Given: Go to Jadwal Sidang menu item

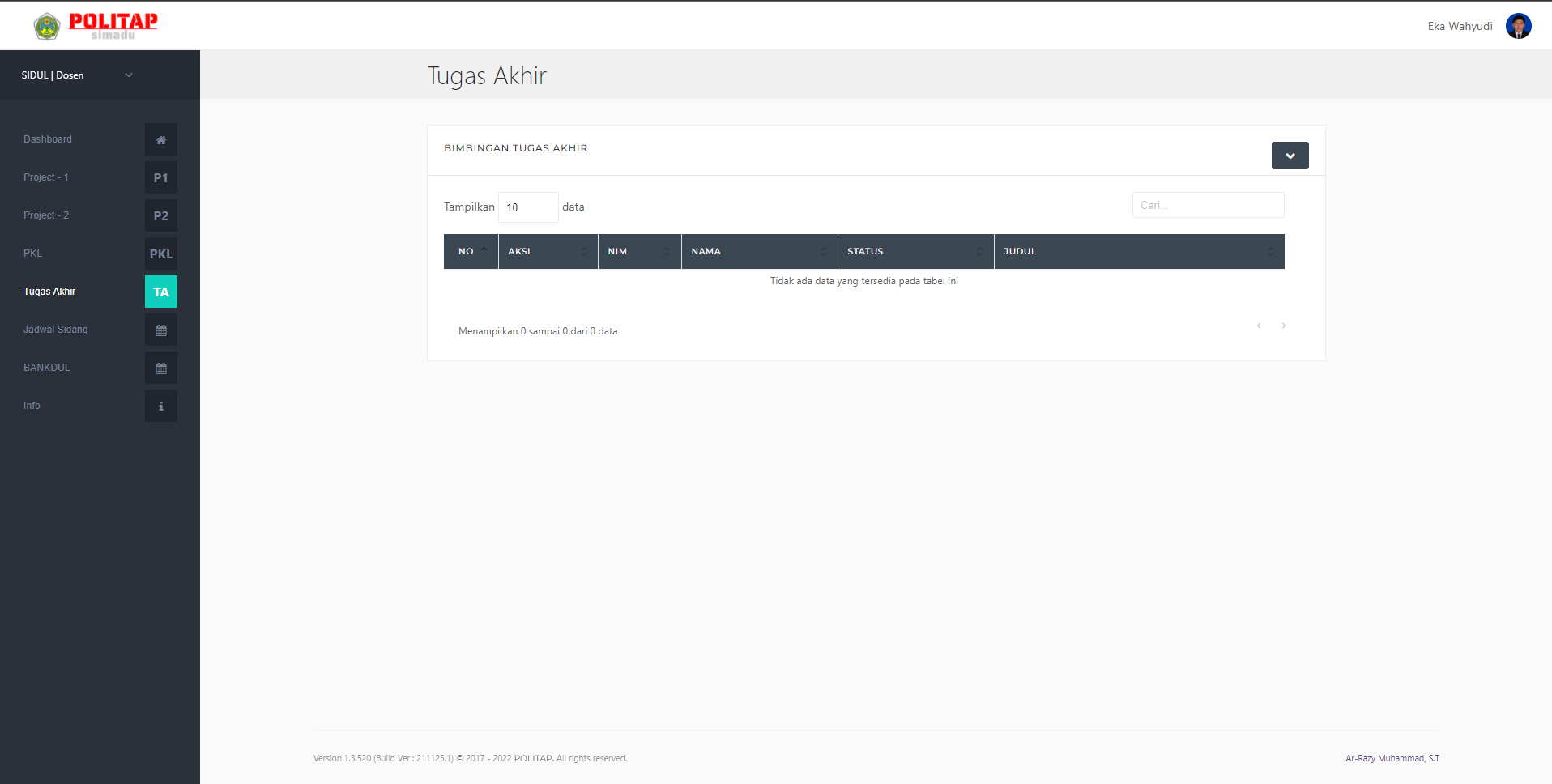Looking at the screenshot, I should click(56, 330).
